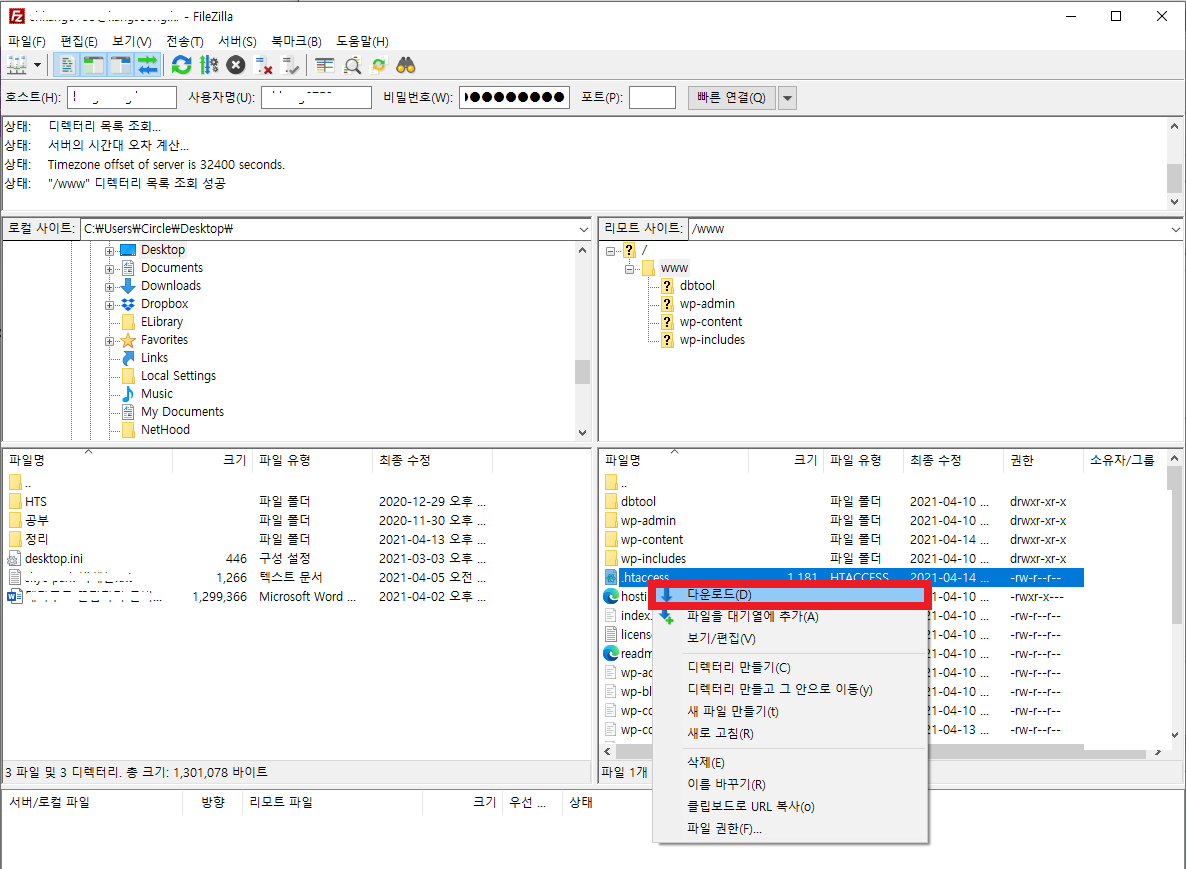Cancel the current operation

pos(234,64)
